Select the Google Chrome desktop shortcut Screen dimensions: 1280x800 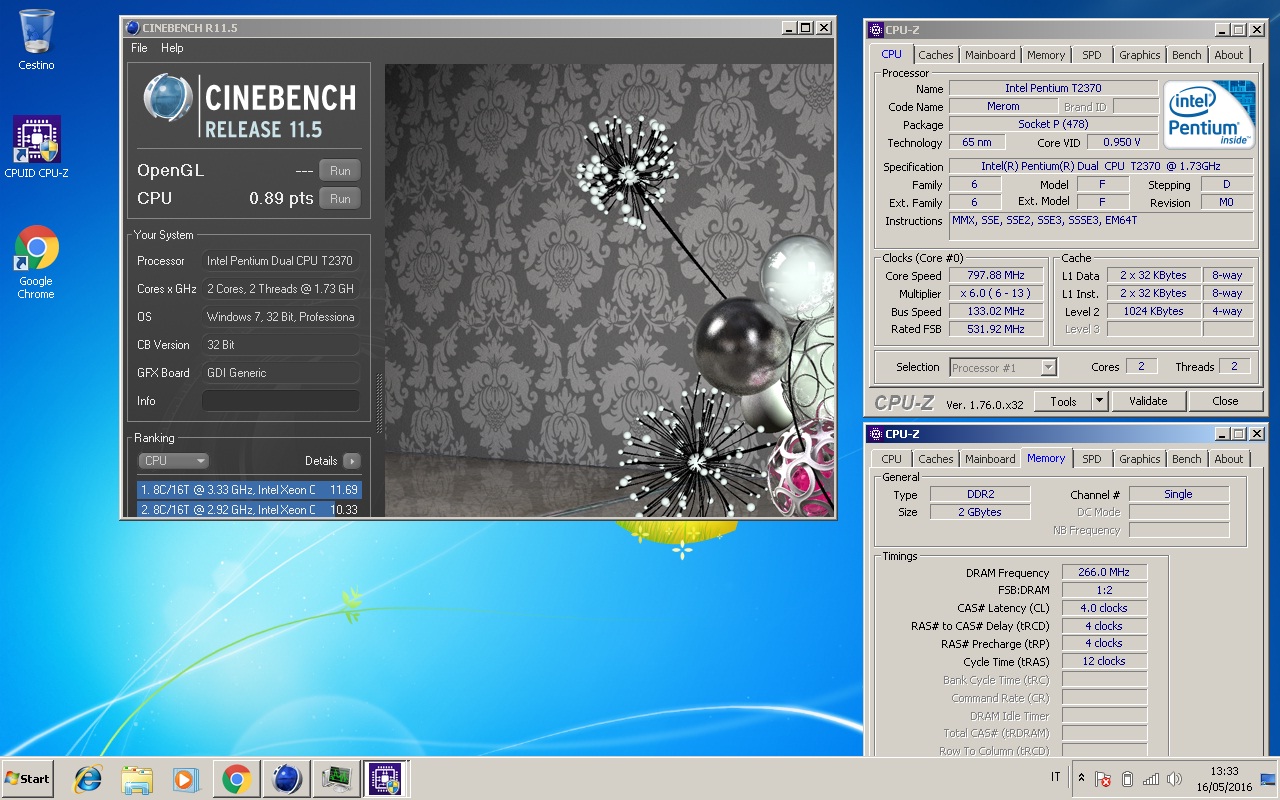pyautogui.click(x=36, y=262)
